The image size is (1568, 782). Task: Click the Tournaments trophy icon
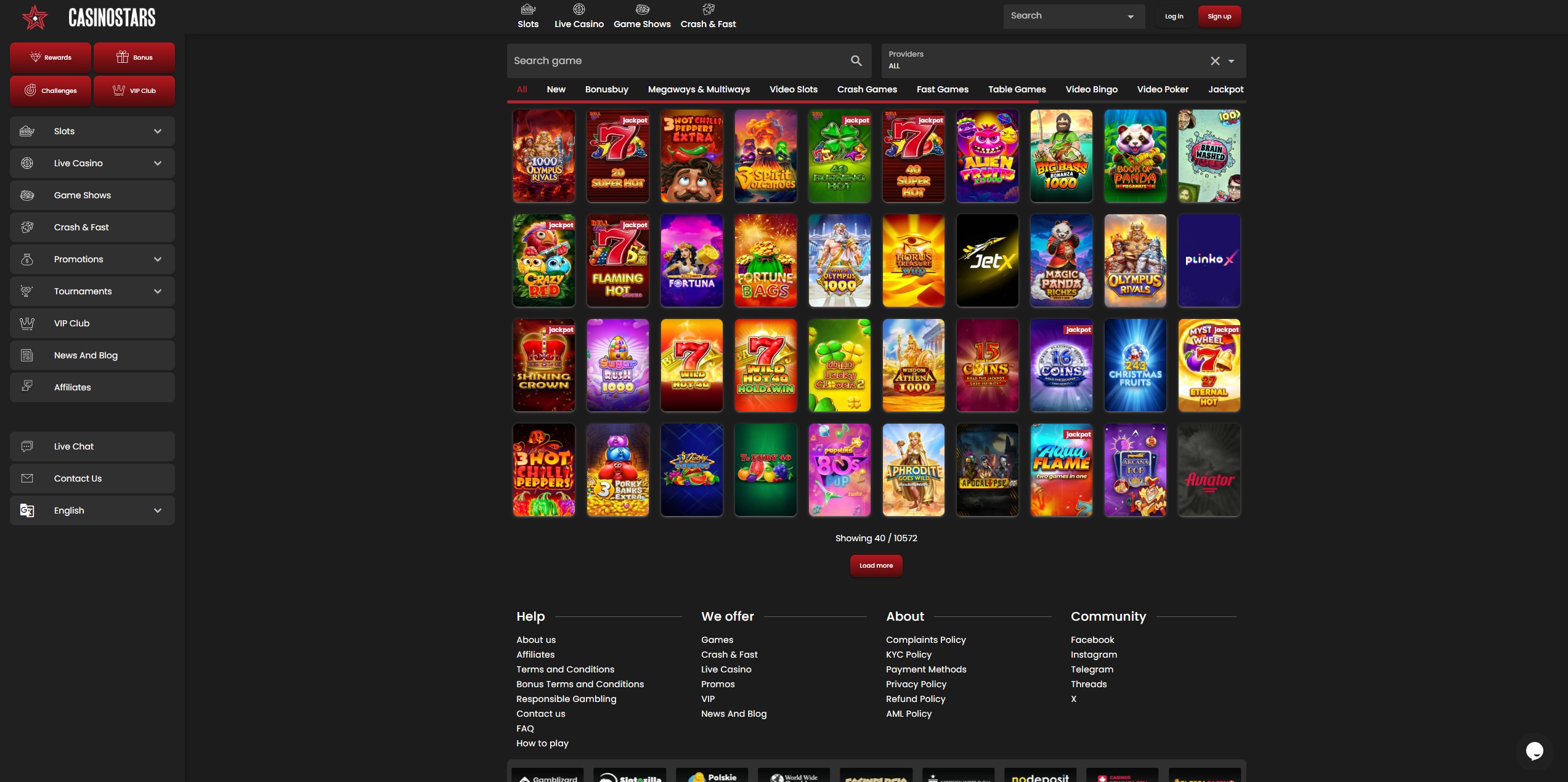(27, 291)
